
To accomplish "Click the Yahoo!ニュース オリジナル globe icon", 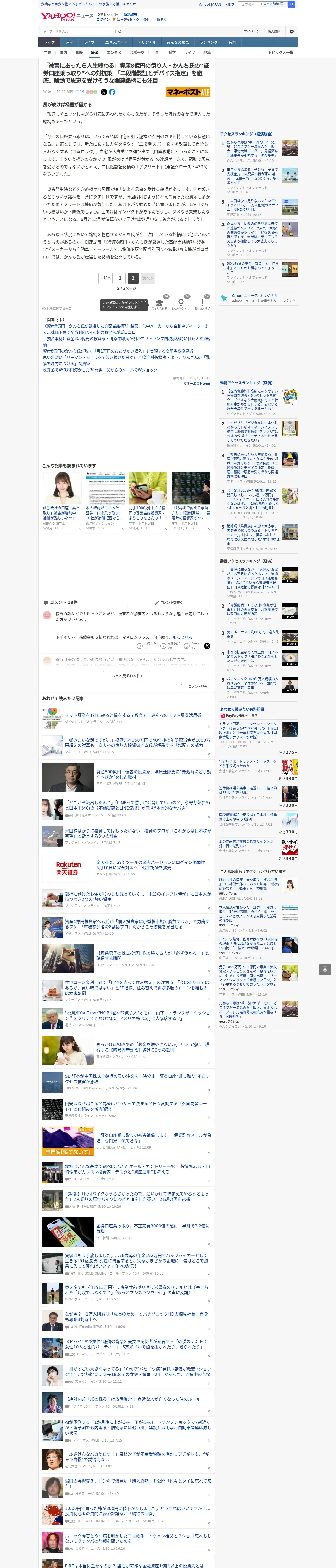I will pos(225,298).
